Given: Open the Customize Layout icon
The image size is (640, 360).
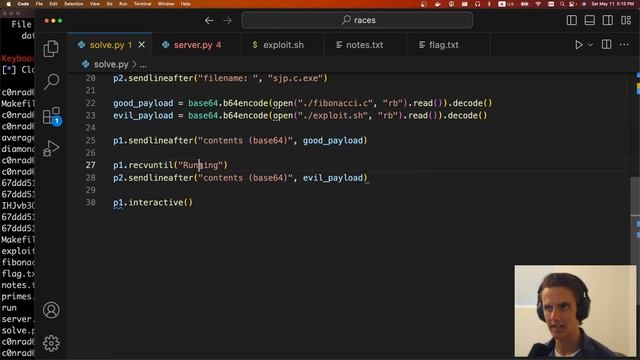Looking at the screenshot, I should (626, 20).
